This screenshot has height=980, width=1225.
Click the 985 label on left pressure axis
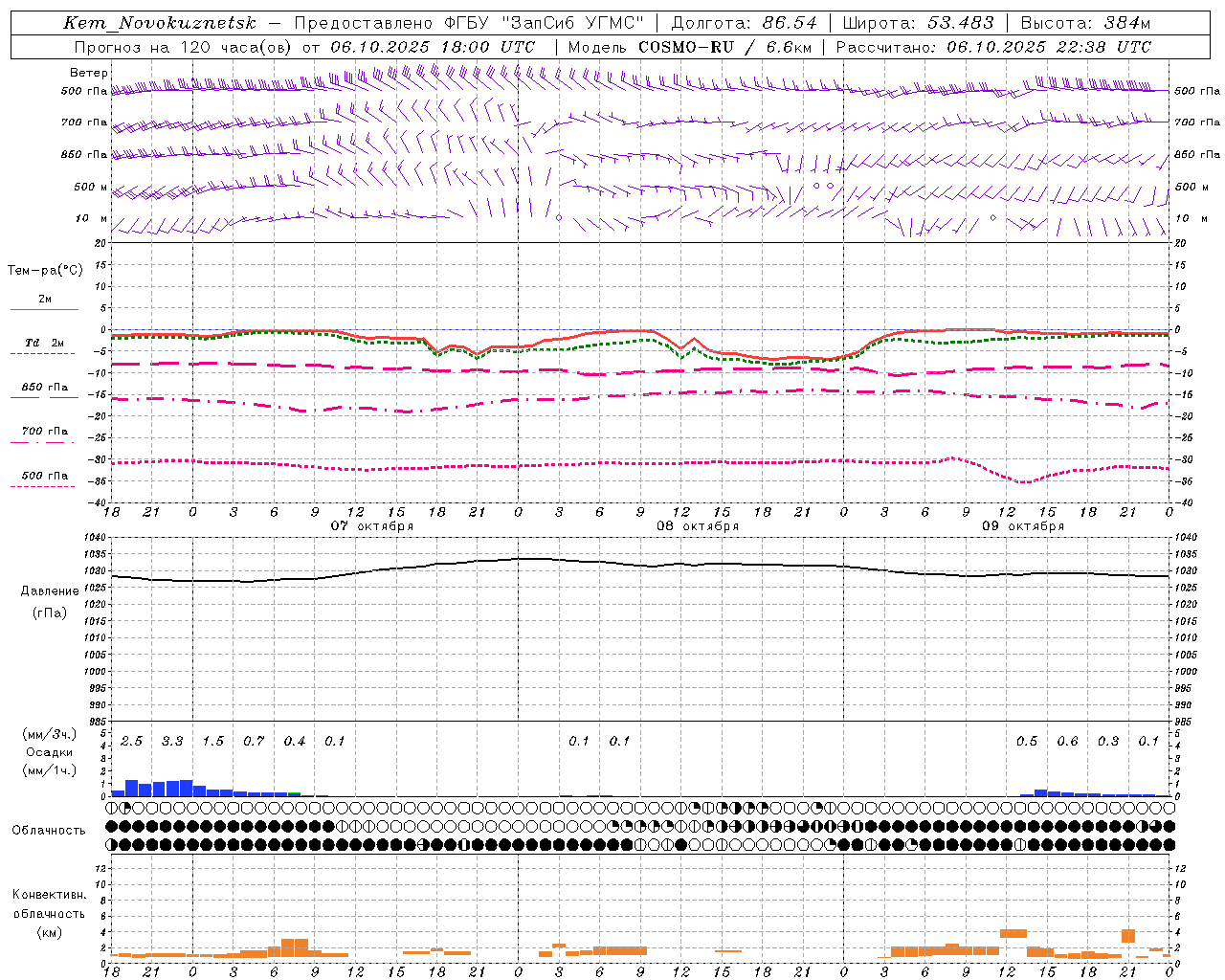click(99, 722)
